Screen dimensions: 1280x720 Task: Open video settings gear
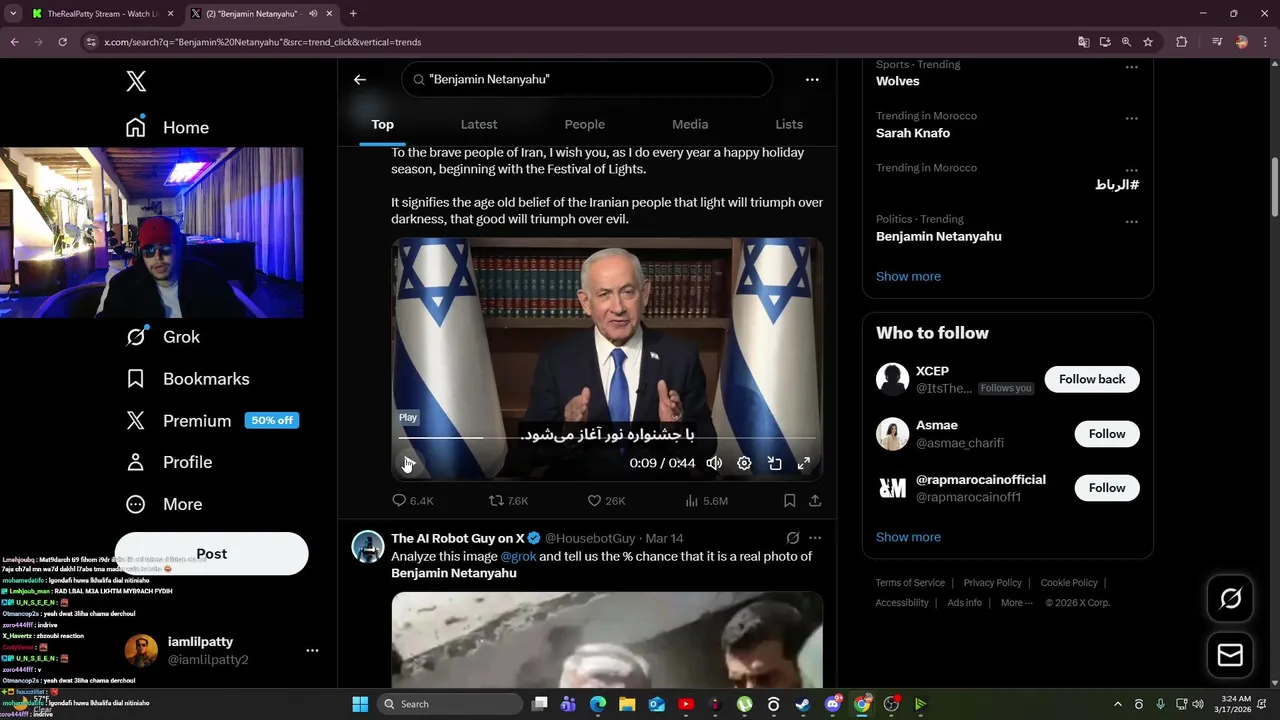pos(744,463)
